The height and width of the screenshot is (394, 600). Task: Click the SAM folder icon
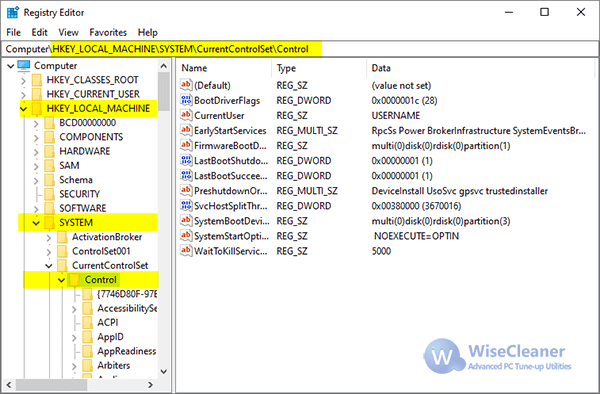click(50, 166)
